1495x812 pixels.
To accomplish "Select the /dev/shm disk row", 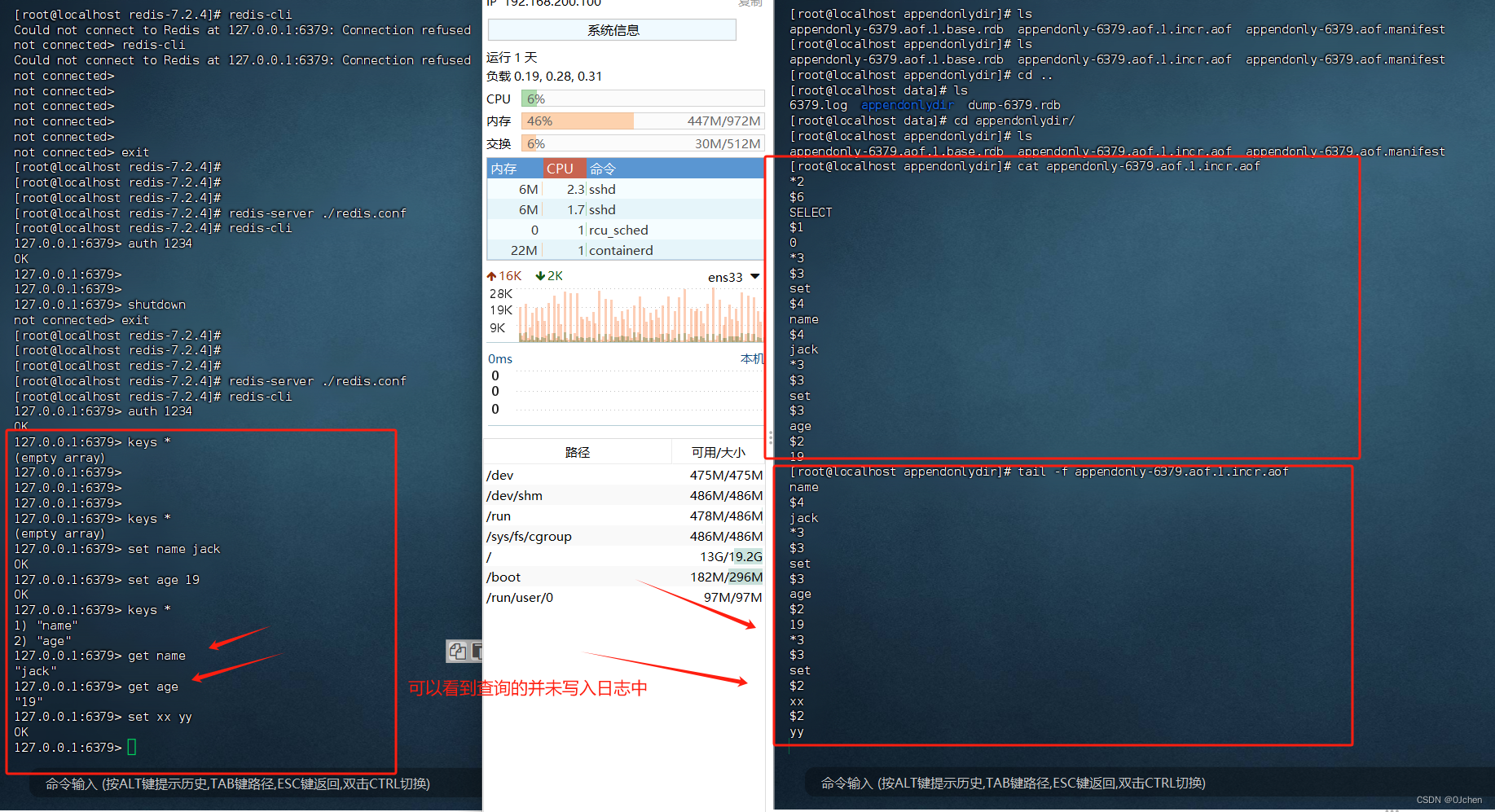I will [625, 495].
